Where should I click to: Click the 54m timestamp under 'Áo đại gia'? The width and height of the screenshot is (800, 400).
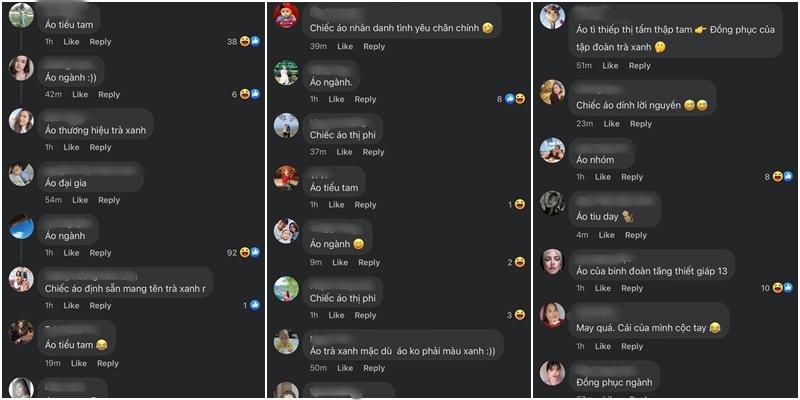pyautogui.click(x=53, y=200)
